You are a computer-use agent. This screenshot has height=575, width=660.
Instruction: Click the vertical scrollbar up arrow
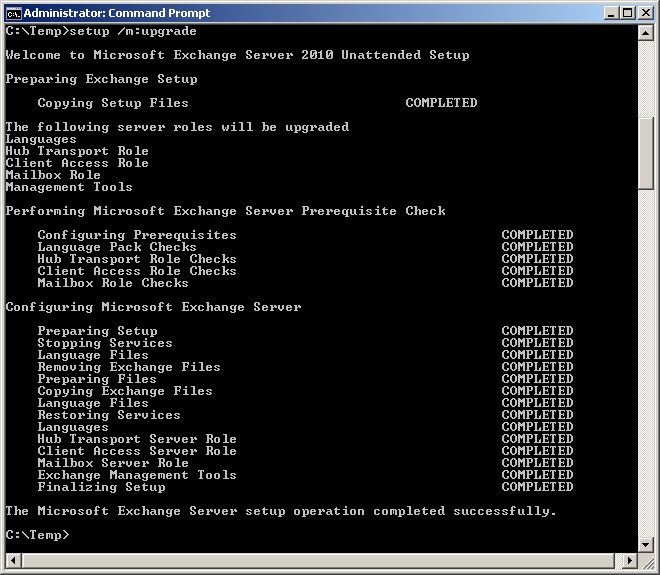pos(646,33)
